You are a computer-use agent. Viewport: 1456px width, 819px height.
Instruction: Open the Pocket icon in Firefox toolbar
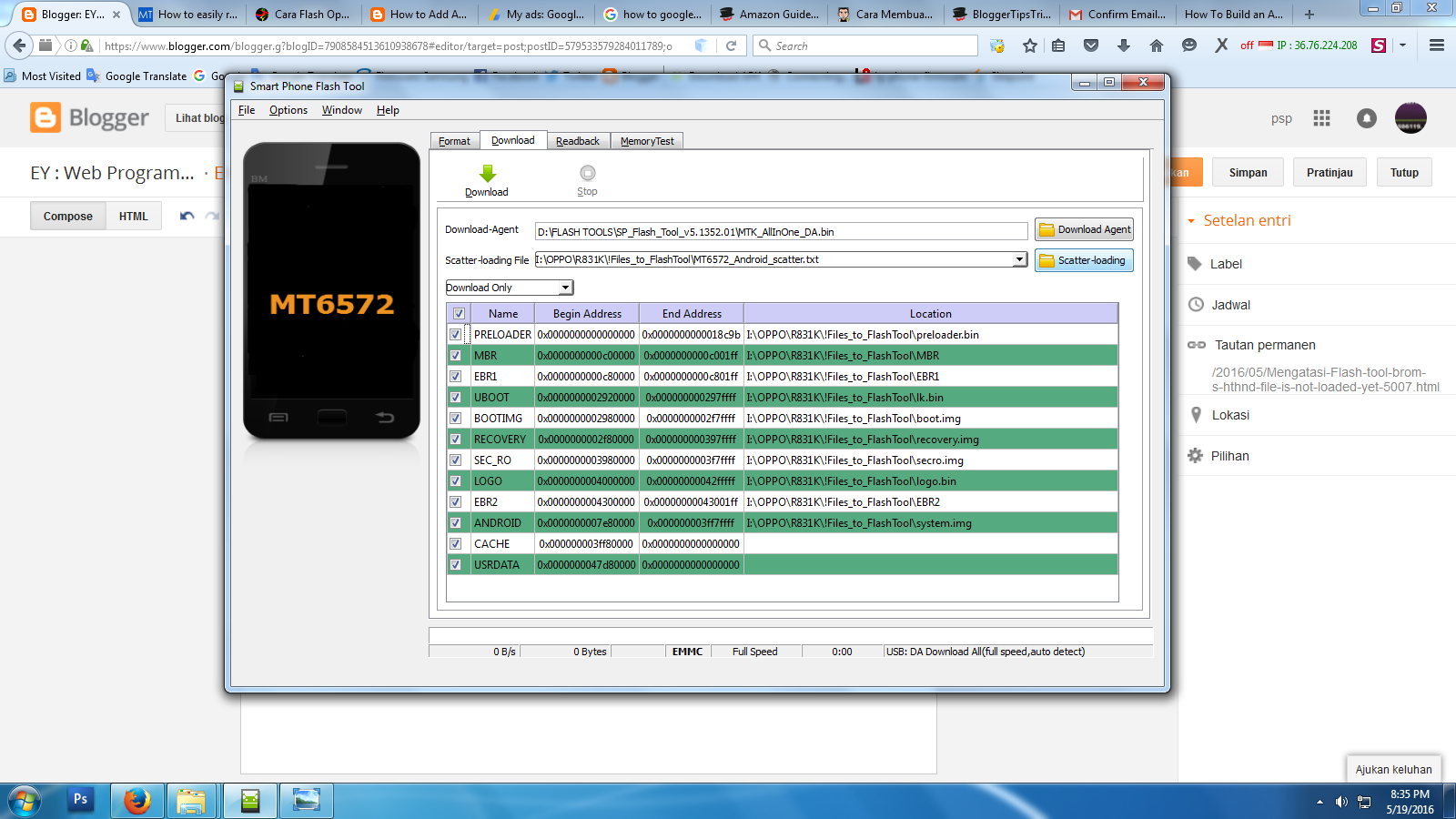(x=1091, y=45)
